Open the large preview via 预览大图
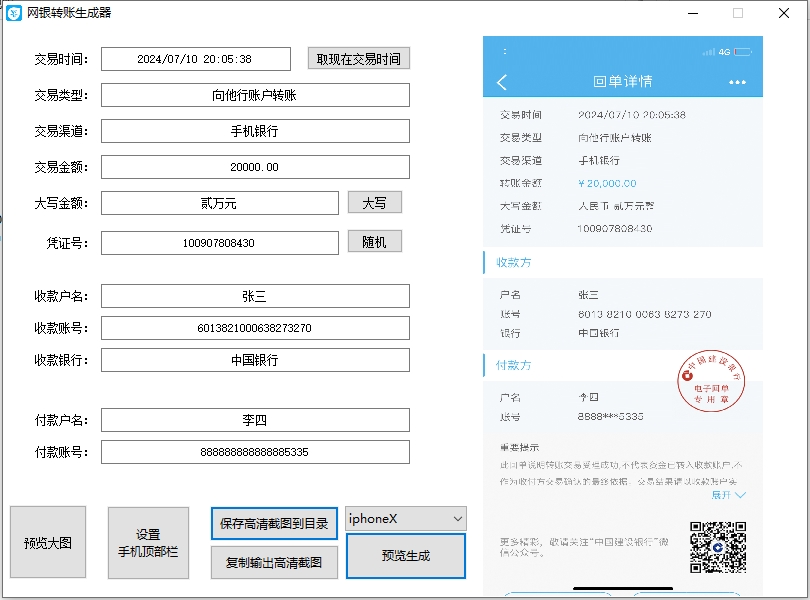This screenshot has width=810, height=600. pos(47,542)
